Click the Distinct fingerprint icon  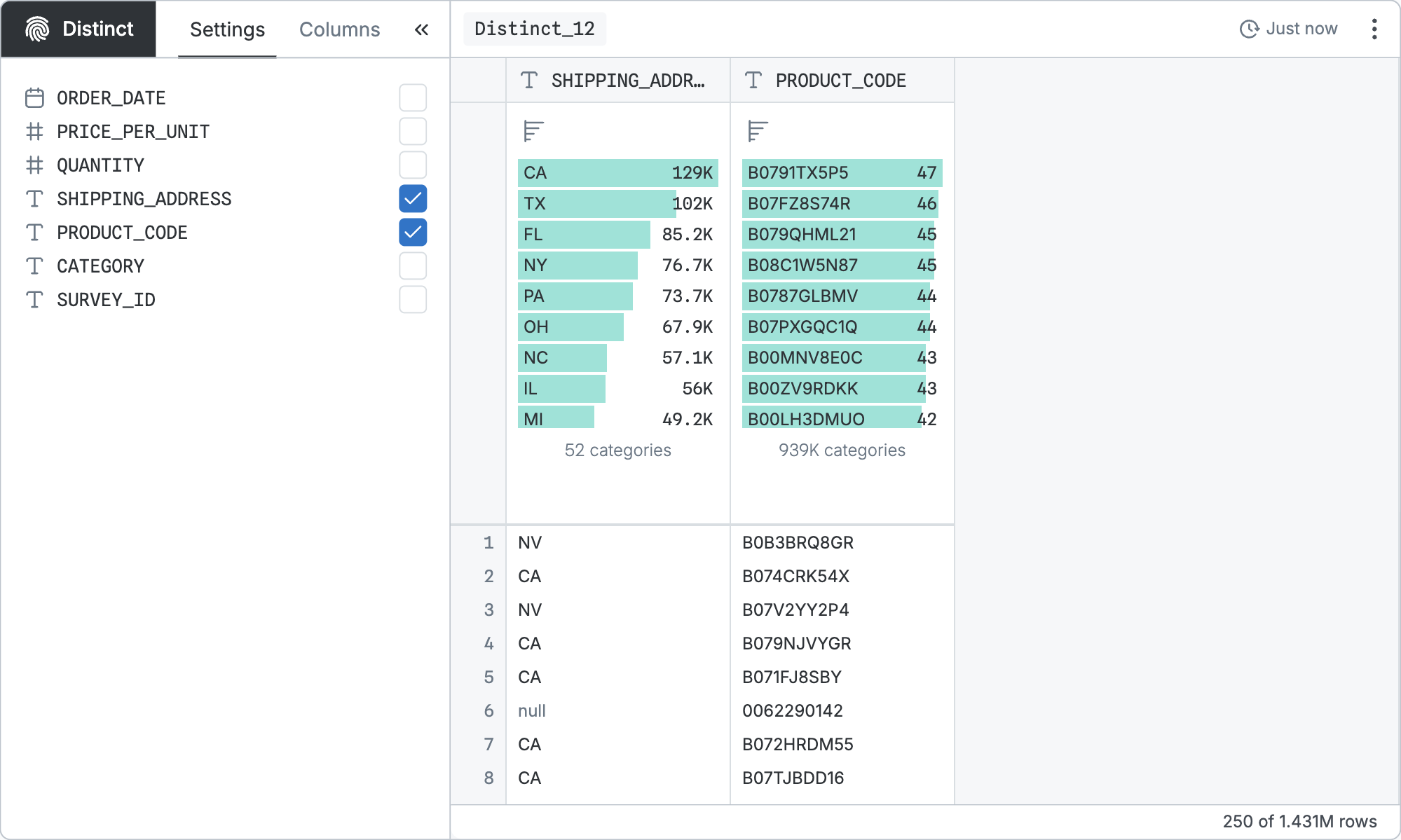pyautogui.click(x=37, y=29)
